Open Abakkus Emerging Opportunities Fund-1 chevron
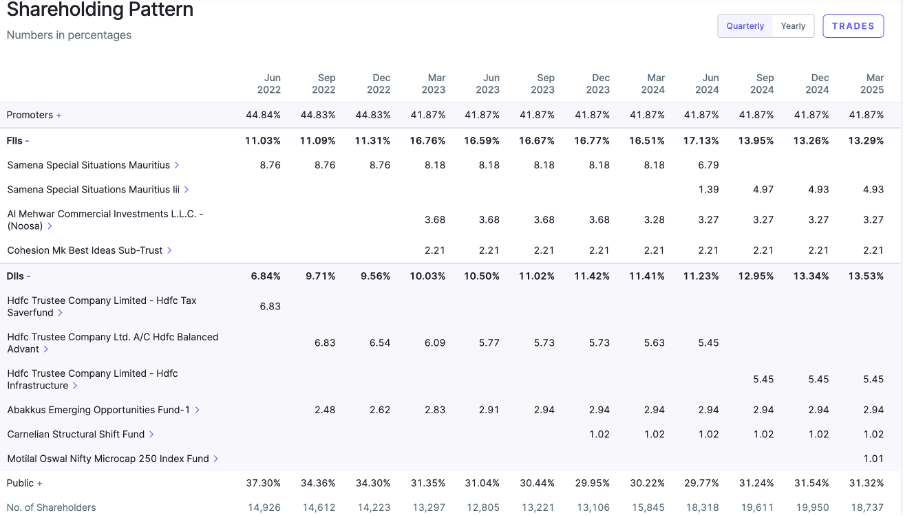Image resolution: width=904 pixels, height=516 pixels. 197,410
